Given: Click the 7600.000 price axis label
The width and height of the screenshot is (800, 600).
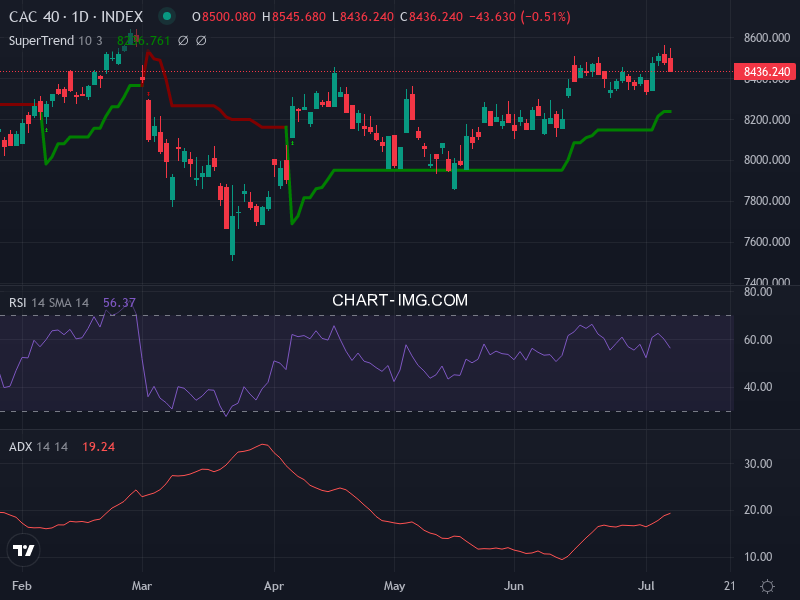Looking at the screenshot, I should click(767, 241).
